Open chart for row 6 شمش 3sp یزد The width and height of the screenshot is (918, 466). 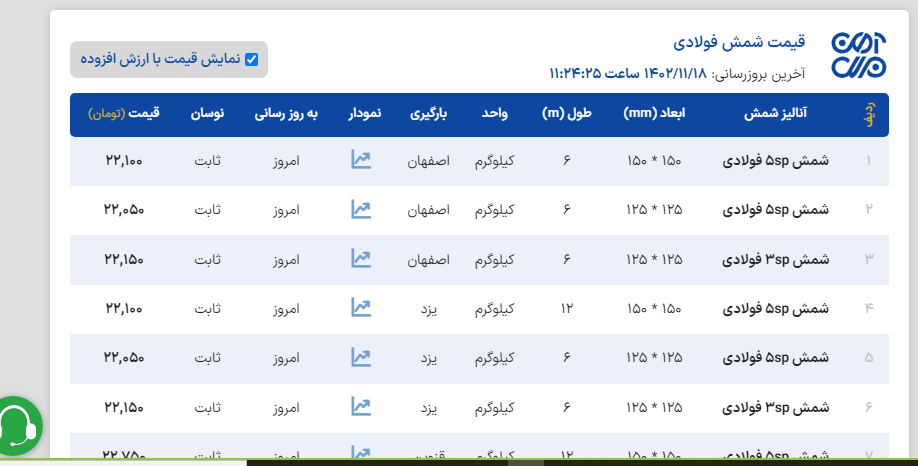(361, 406)
